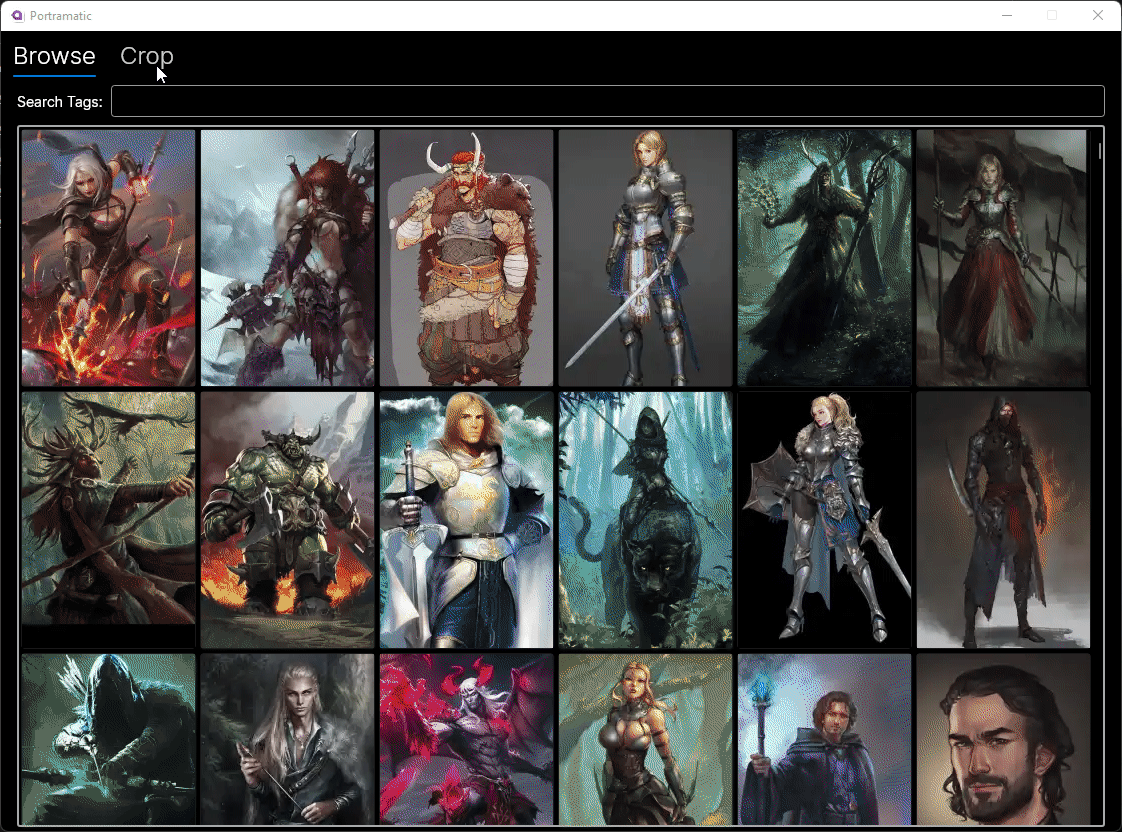Click the Portramatic logo icon
The image size is (1122, 832).
tap(15, 15)
